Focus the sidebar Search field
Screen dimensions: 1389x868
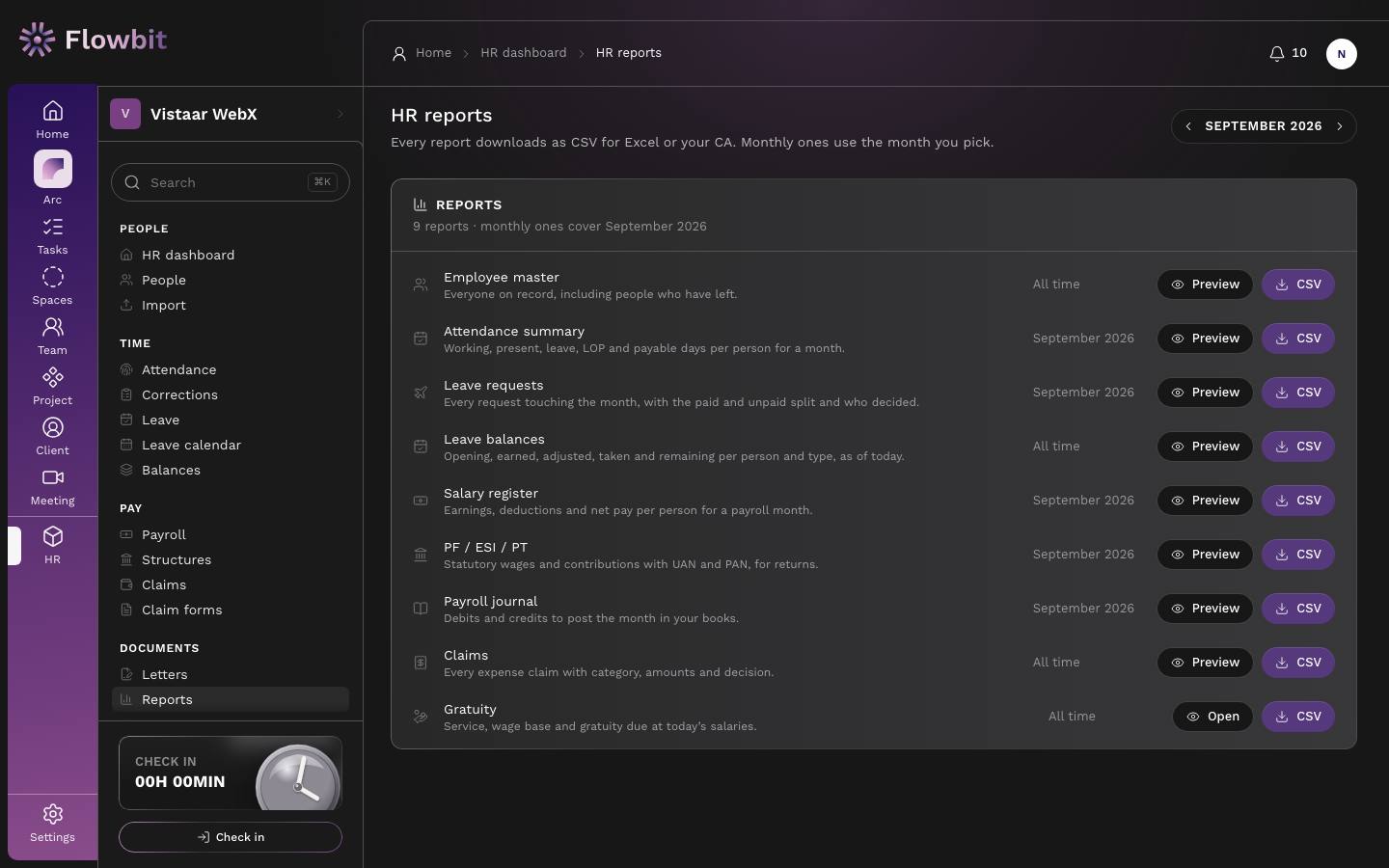pos(231,182)
